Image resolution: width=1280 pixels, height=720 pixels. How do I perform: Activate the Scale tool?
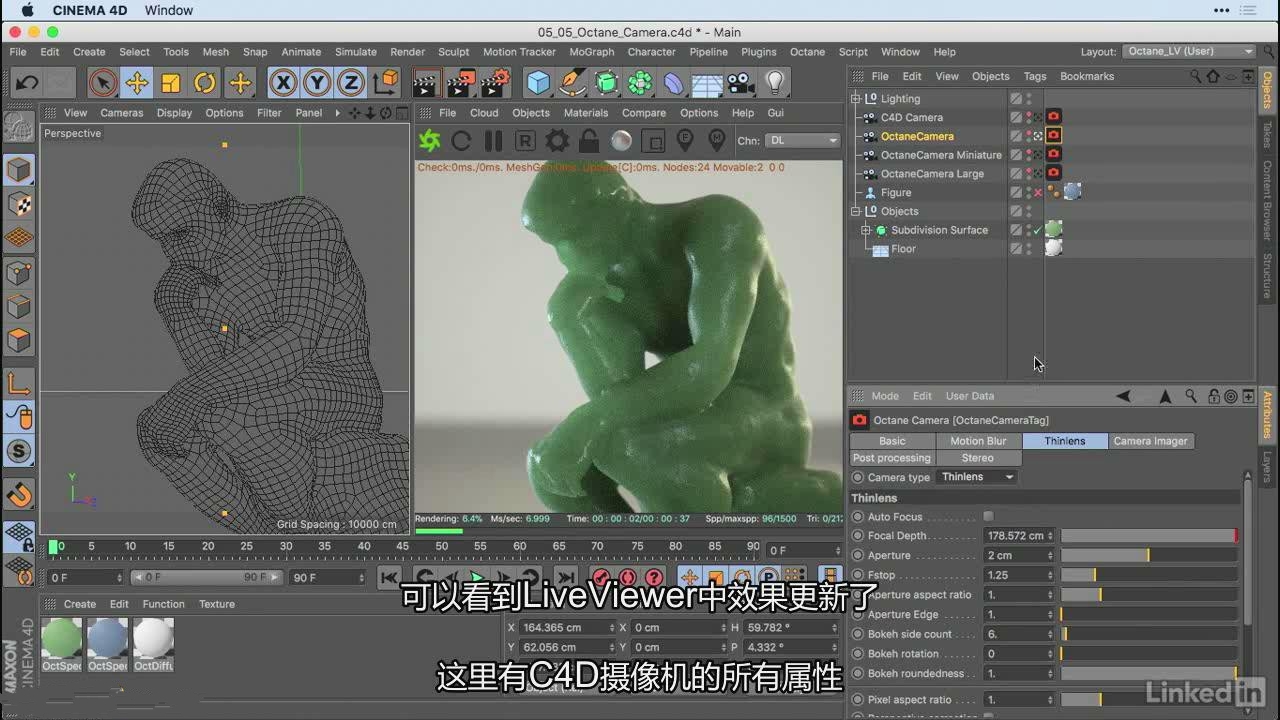[x=171, y=83]
